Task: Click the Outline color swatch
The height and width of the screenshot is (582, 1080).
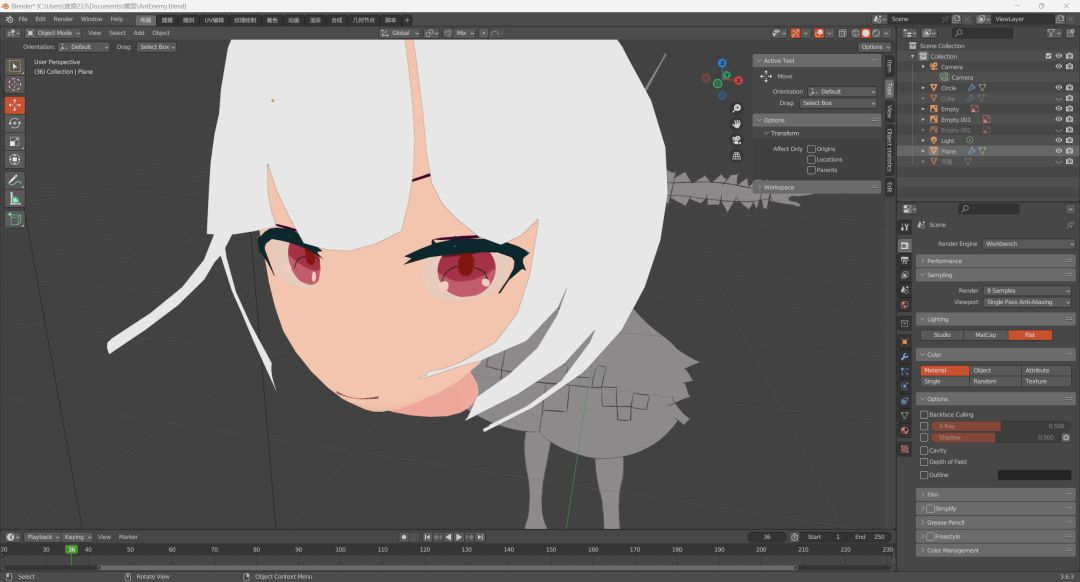Action: pyautogui.click(x=1034, y=475)
